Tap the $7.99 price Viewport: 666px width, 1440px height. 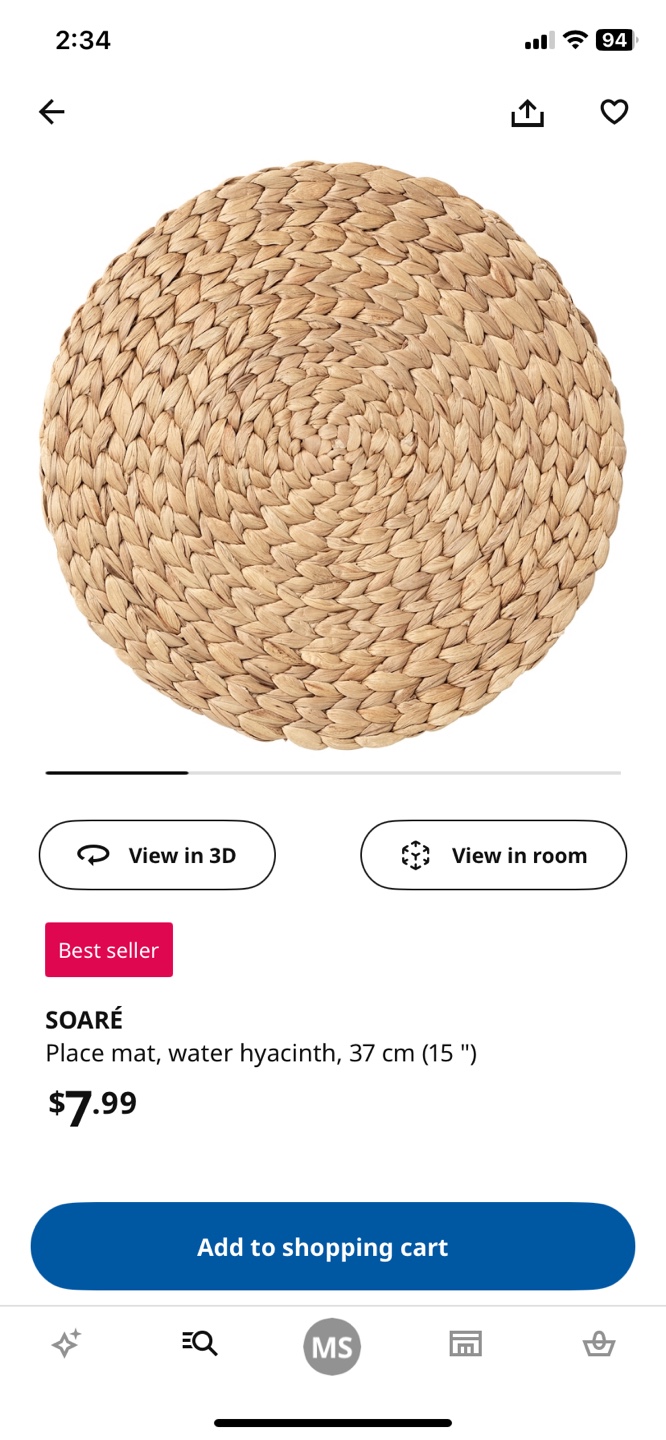point(93,1105)
